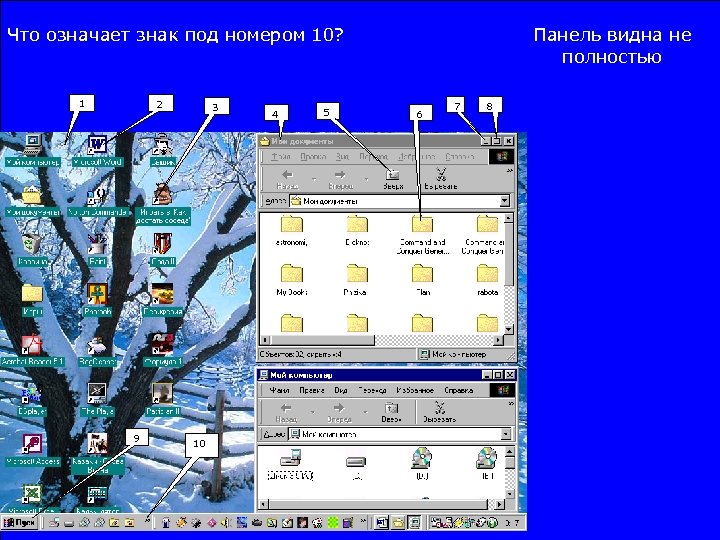Image resolution: width=720 pixels, height=540 pixels.
Task: Click the Пуск (Start) button
Action: click(19, 523)
